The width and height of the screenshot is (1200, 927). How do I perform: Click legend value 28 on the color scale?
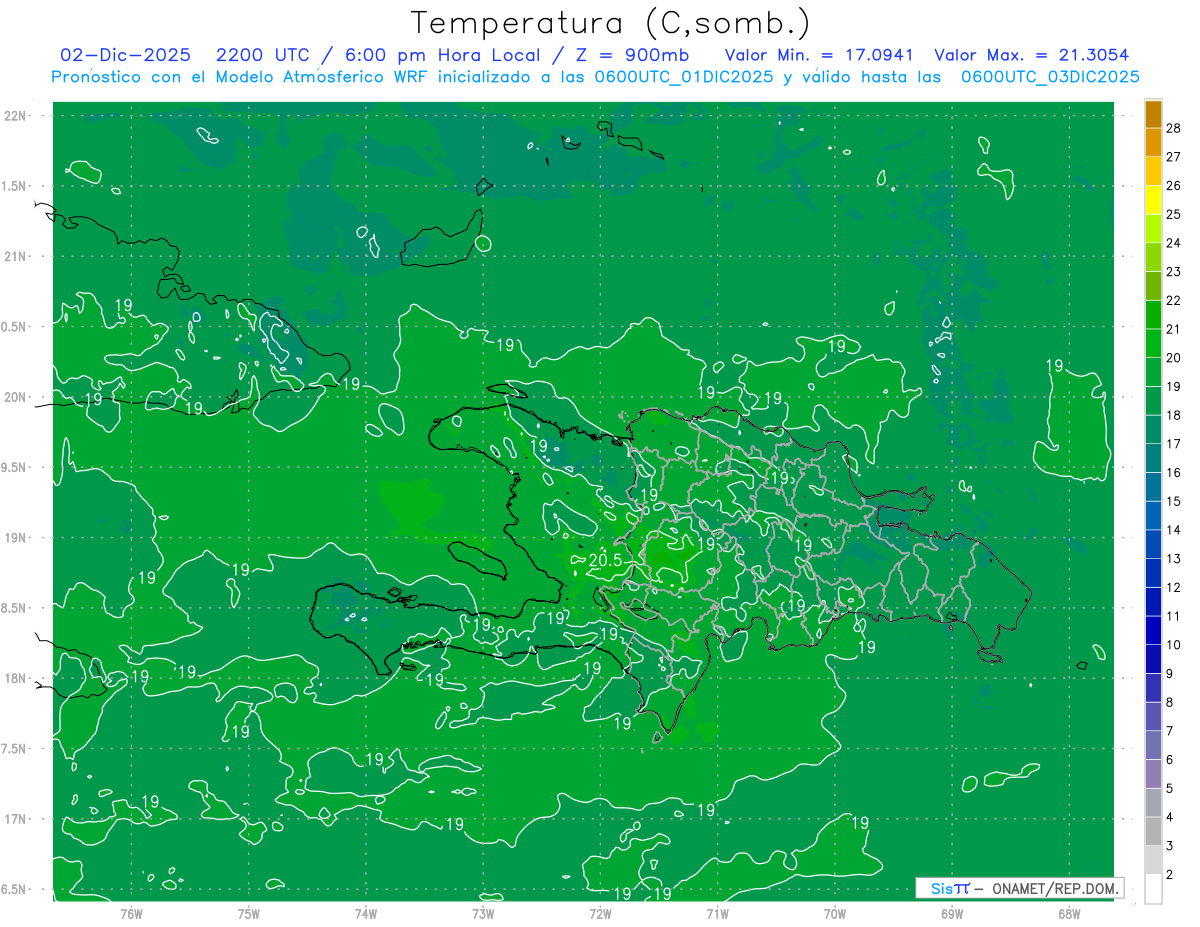click(1174, 127)
